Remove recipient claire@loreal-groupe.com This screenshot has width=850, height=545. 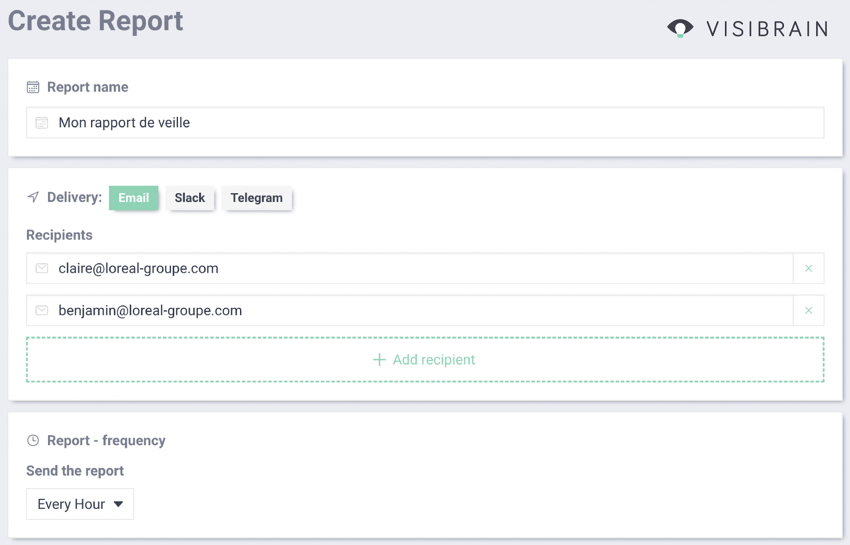808,268
